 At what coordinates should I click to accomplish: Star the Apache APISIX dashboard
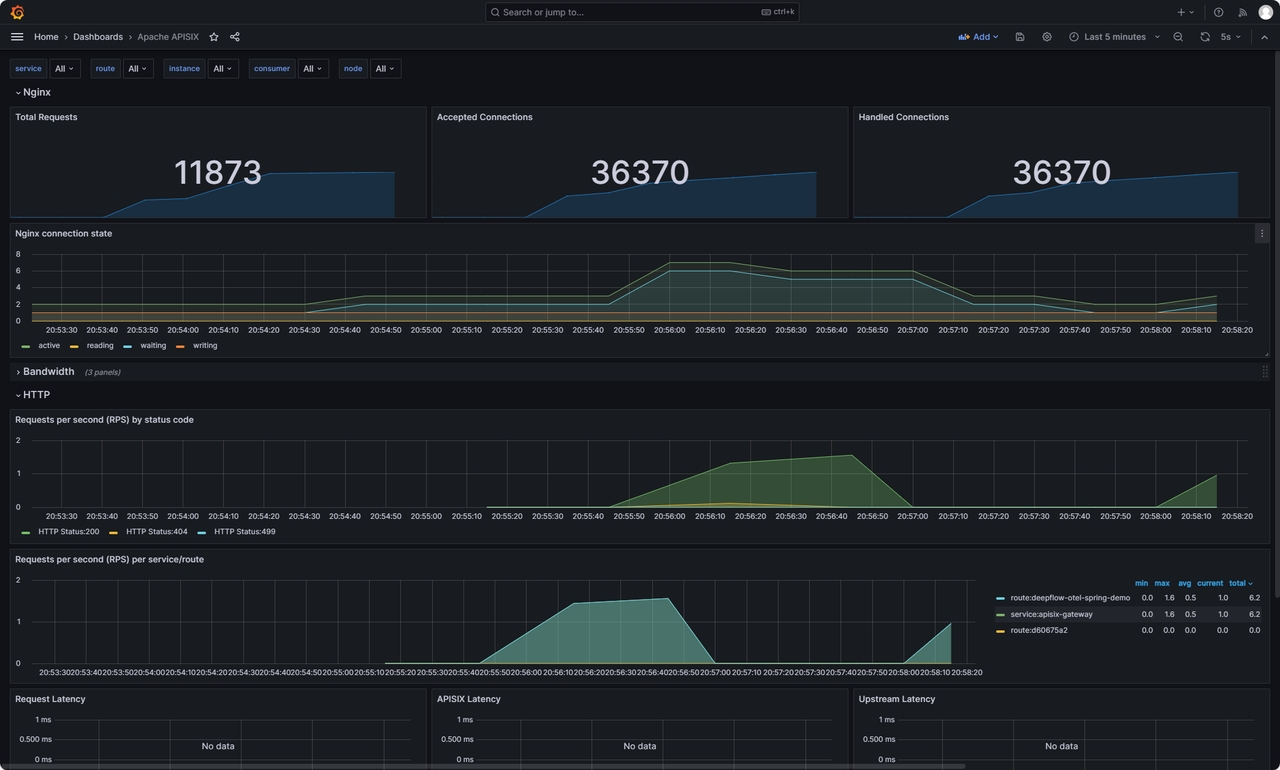tap(213, 36)
